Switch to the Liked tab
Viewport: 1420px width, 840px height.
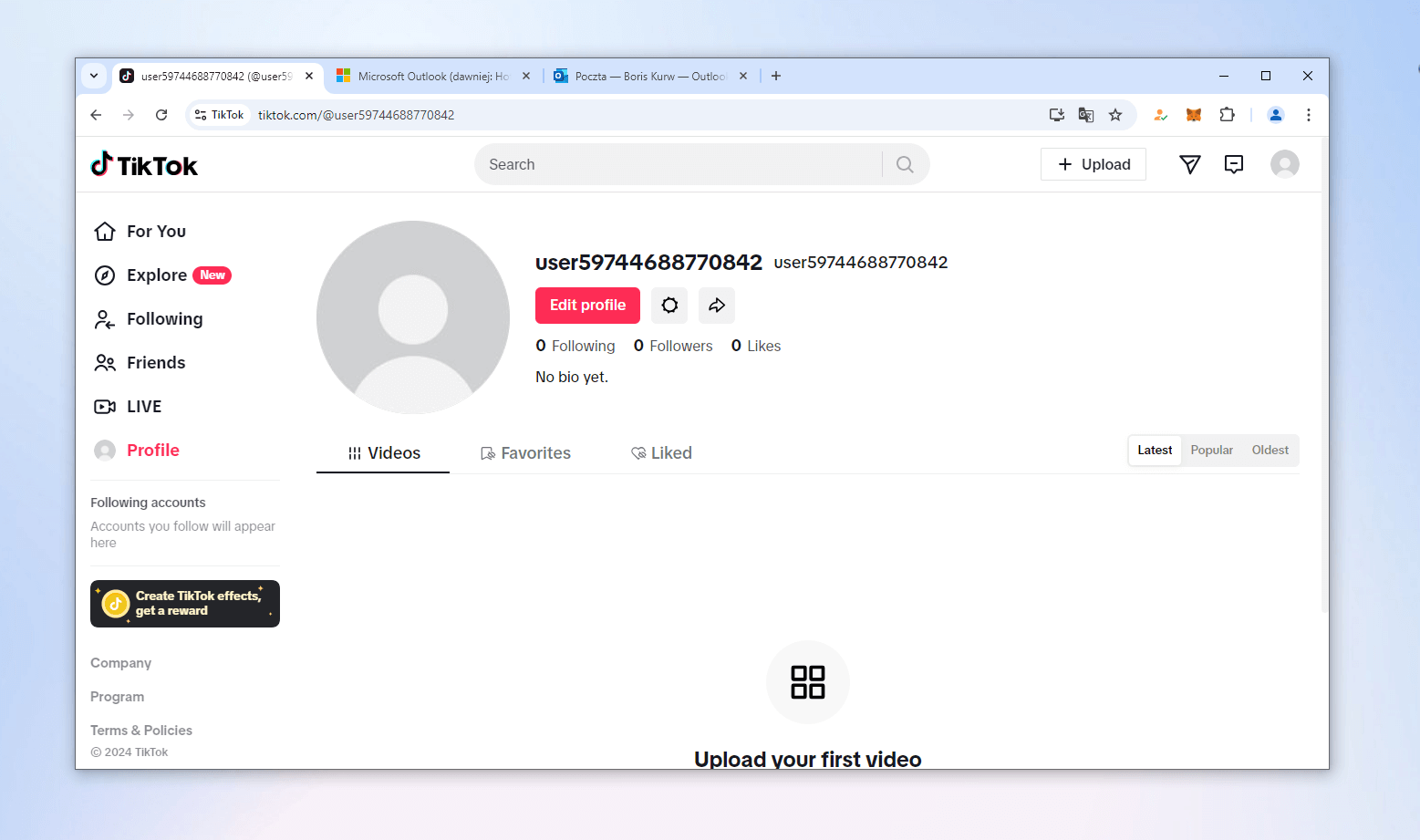click(x=662, y=453)
